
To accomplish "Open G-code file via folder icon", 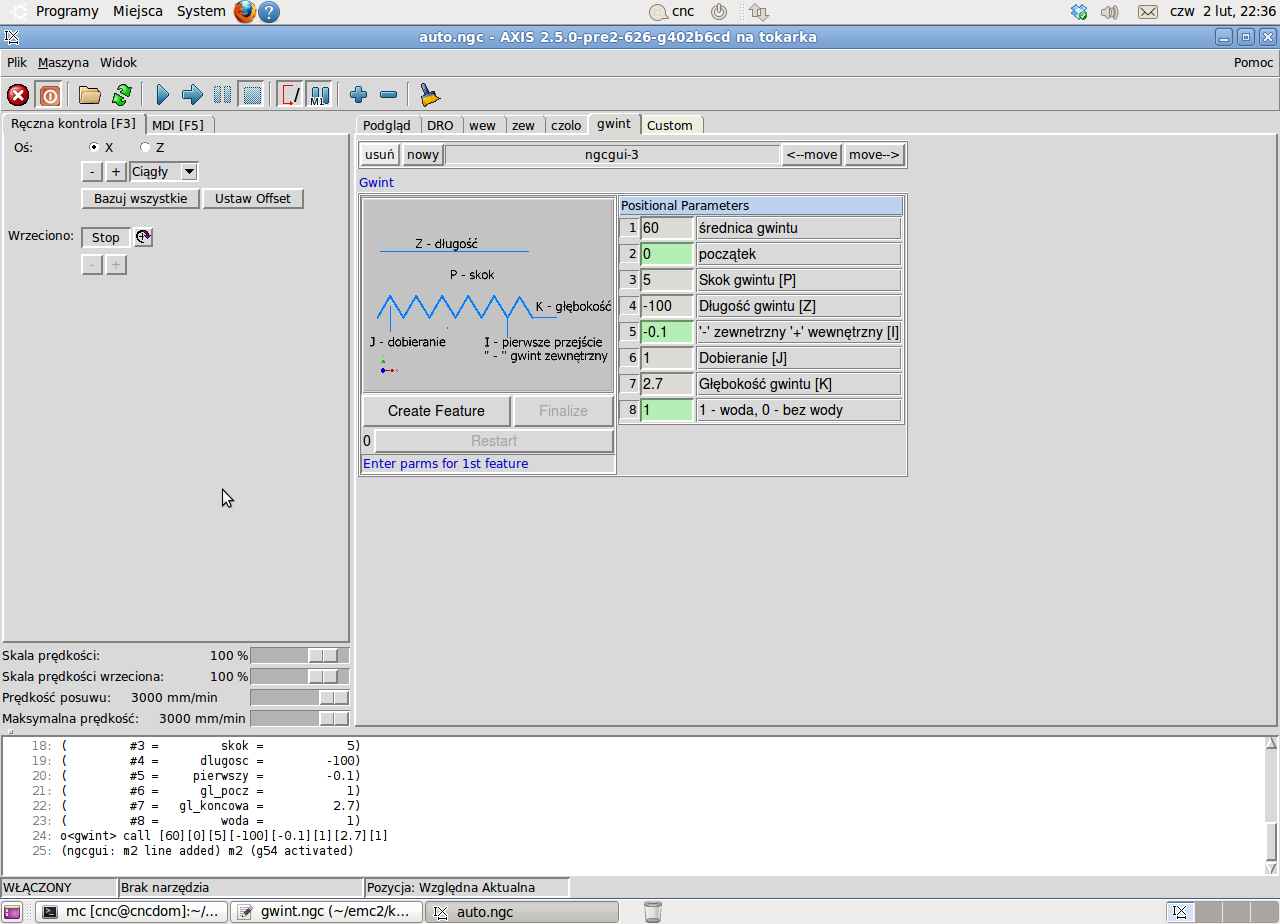I will pyautogui.click(x=90, y=95).
